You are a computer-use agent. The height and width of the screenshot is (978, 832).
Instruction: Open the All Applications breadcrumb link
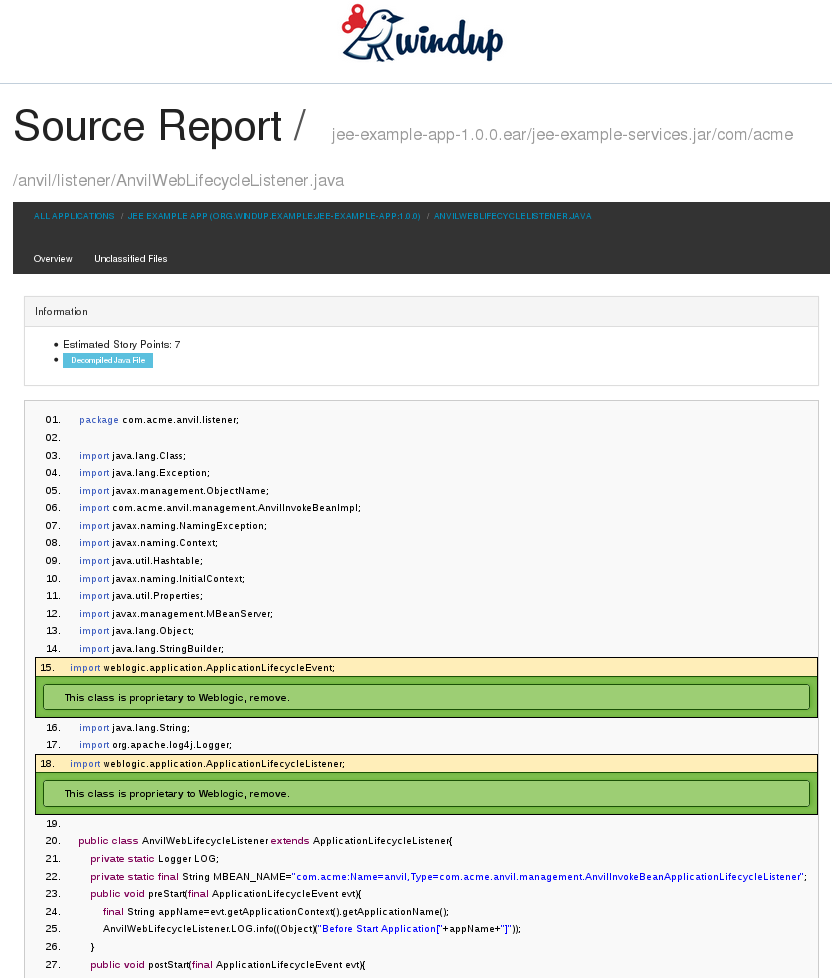click(74, 216)
